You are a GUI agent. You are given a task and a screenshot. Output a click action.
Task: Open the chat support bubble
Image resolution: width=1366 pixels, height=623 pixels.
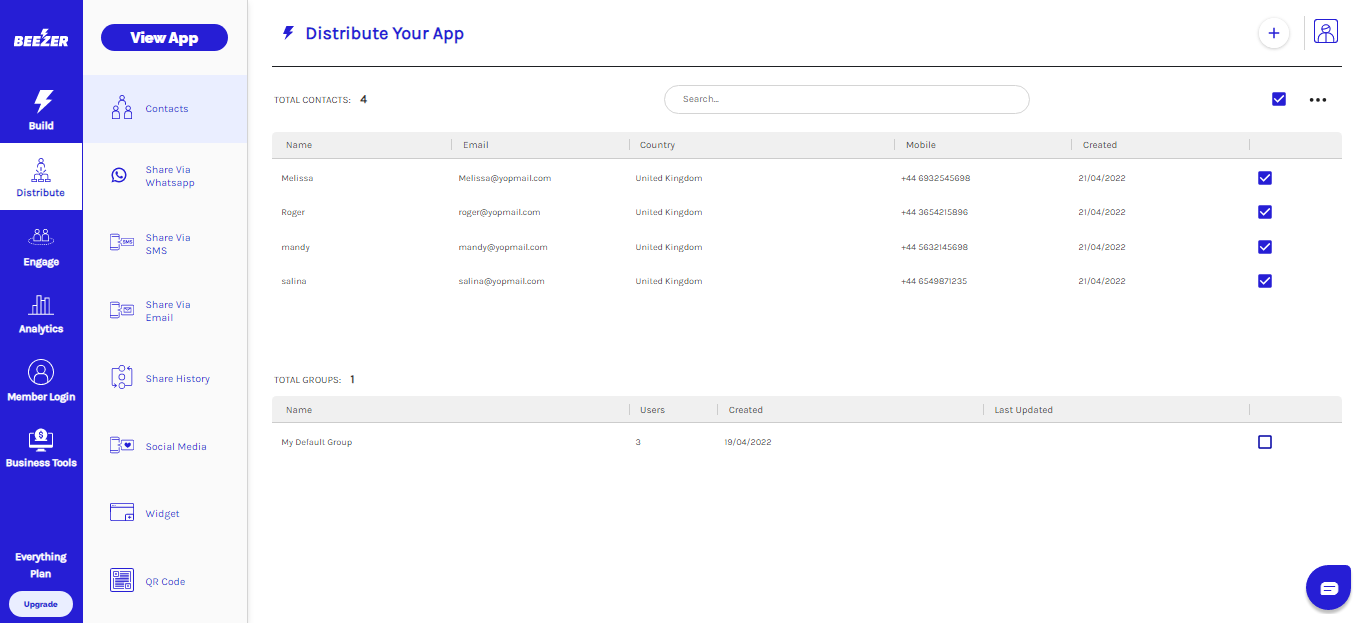tap(1328, 588)
